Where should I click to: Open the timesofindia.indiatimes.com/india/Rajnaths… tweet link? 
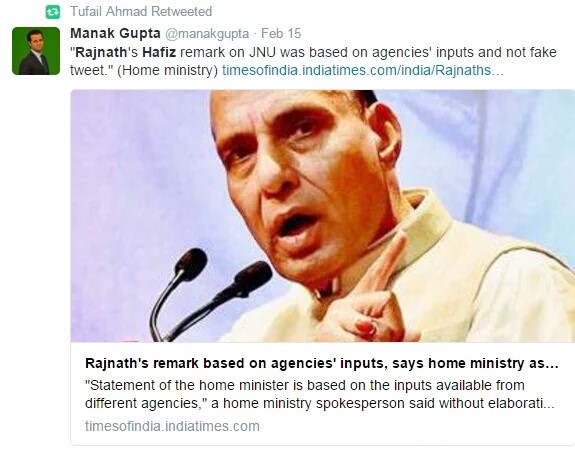point(363,70)
